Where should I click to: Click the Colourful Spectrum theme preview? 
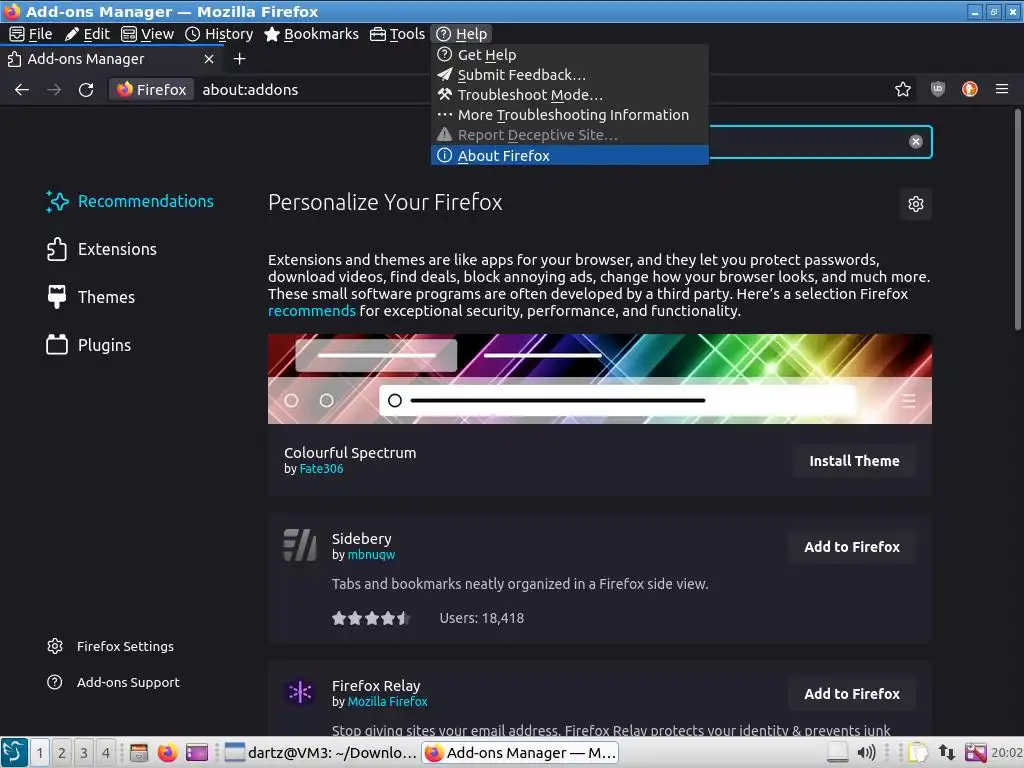pos(600,379)
